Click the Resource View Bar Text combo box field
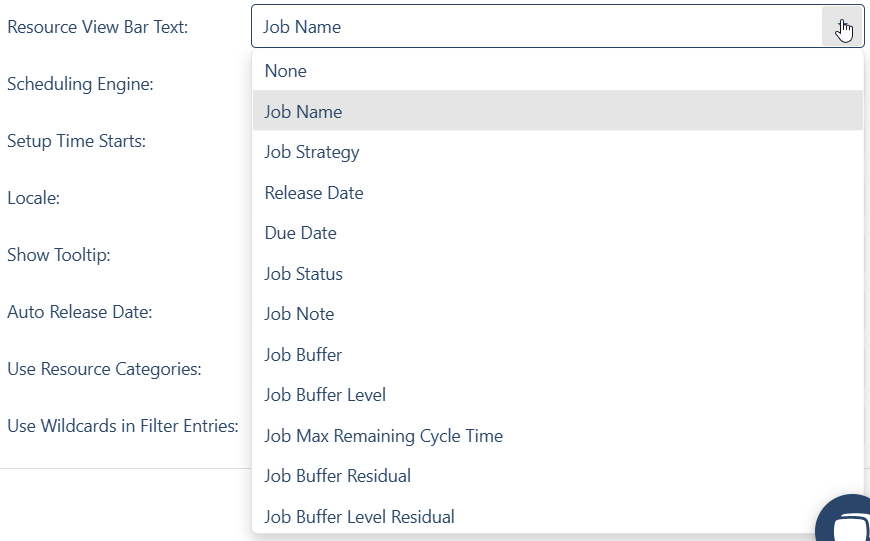This screenshot has width=870, height=541. [x=557, y=27]
